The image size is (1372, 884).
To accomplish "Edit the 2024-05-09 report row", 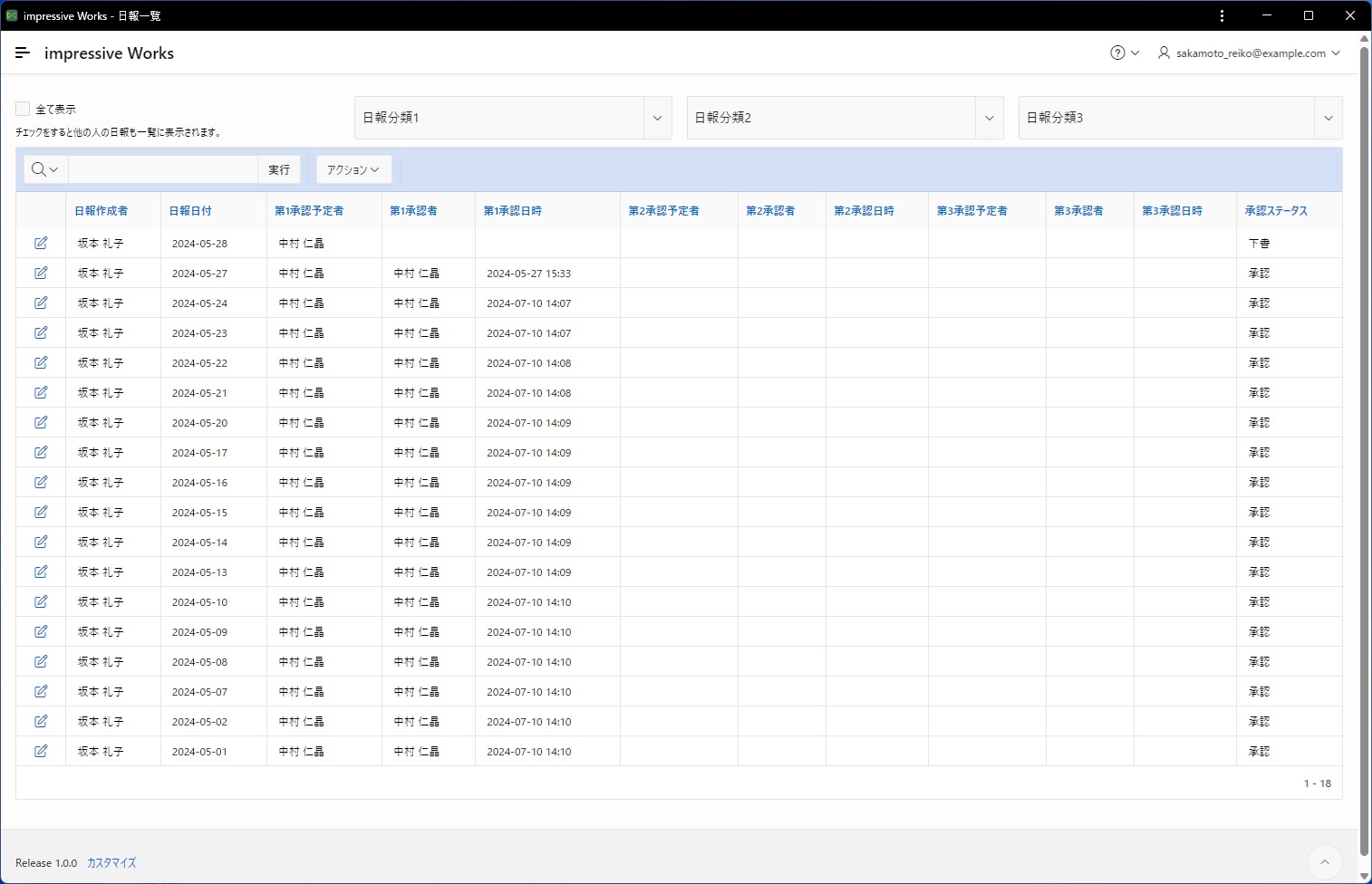I will [41, 631].
